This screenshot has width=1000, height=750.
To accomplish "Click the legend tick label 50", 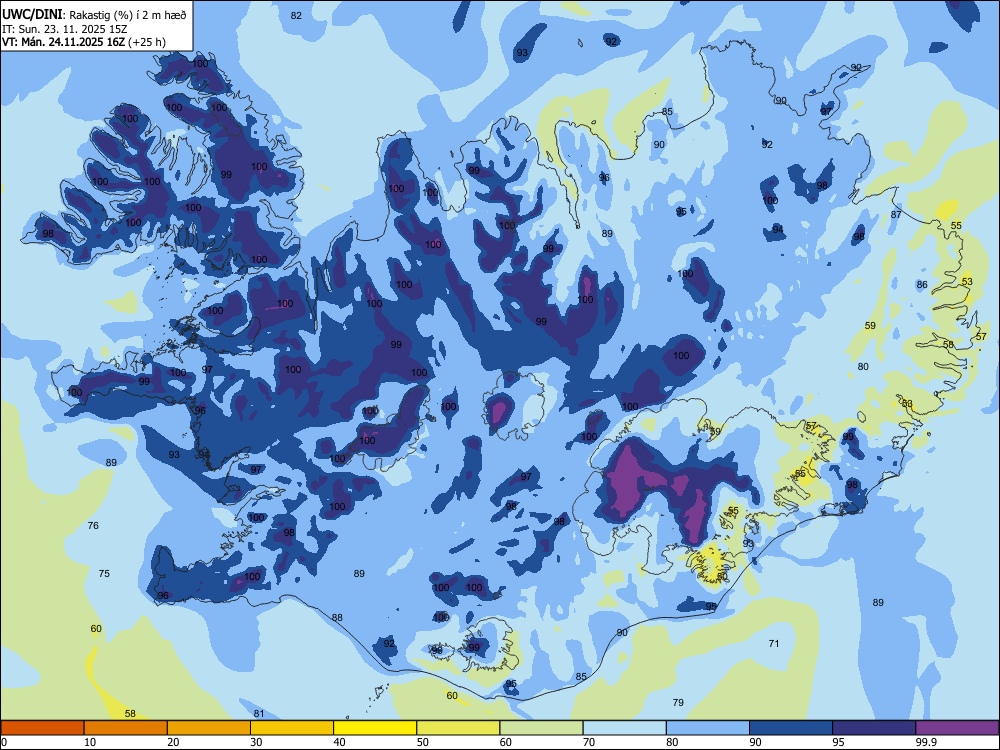I will tap(422, 742).
